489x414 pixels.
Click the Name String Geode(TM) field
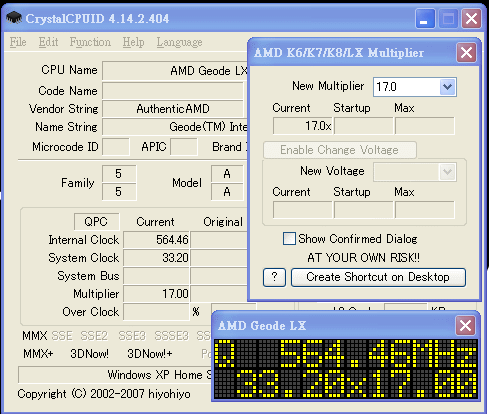coord(175,127)
